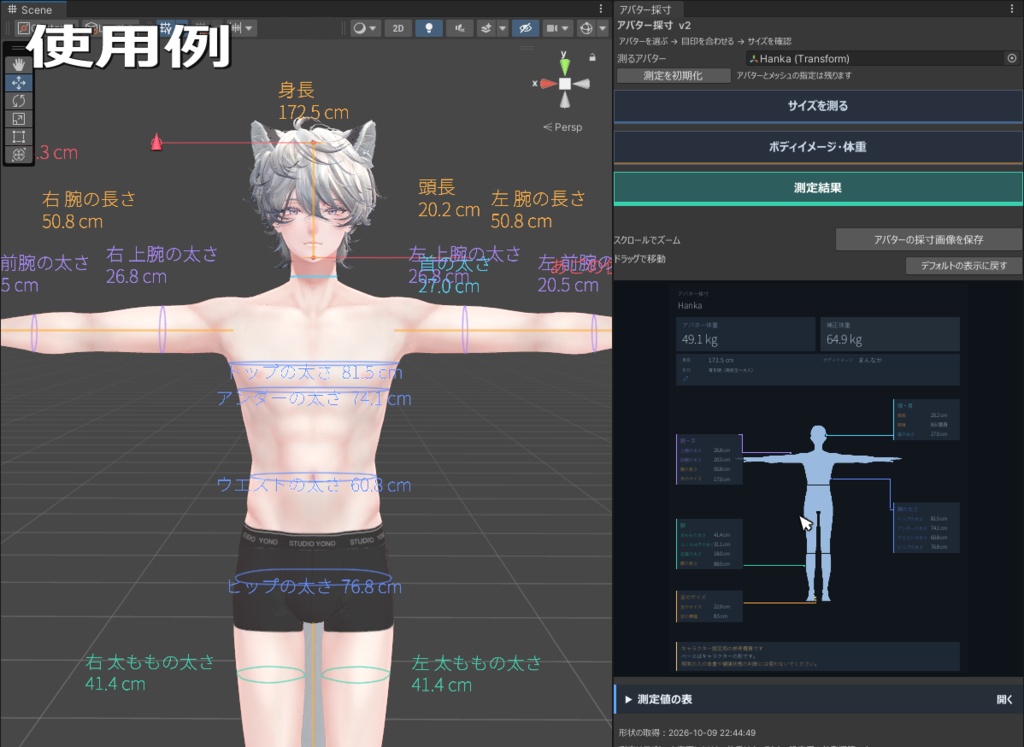Select the Move tool
Screen dimensions: 1024x747
click(18, 82)
